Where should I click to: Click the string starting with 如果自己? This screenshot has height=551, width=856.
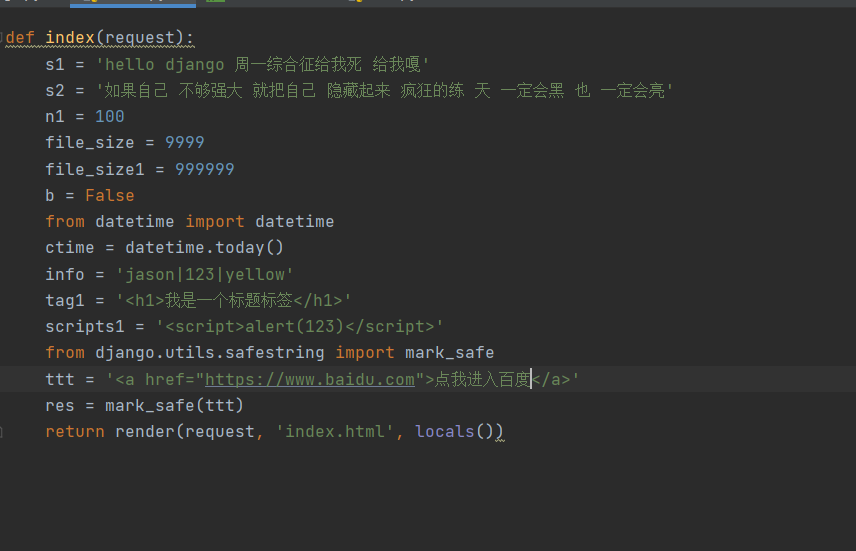(384, 90)
